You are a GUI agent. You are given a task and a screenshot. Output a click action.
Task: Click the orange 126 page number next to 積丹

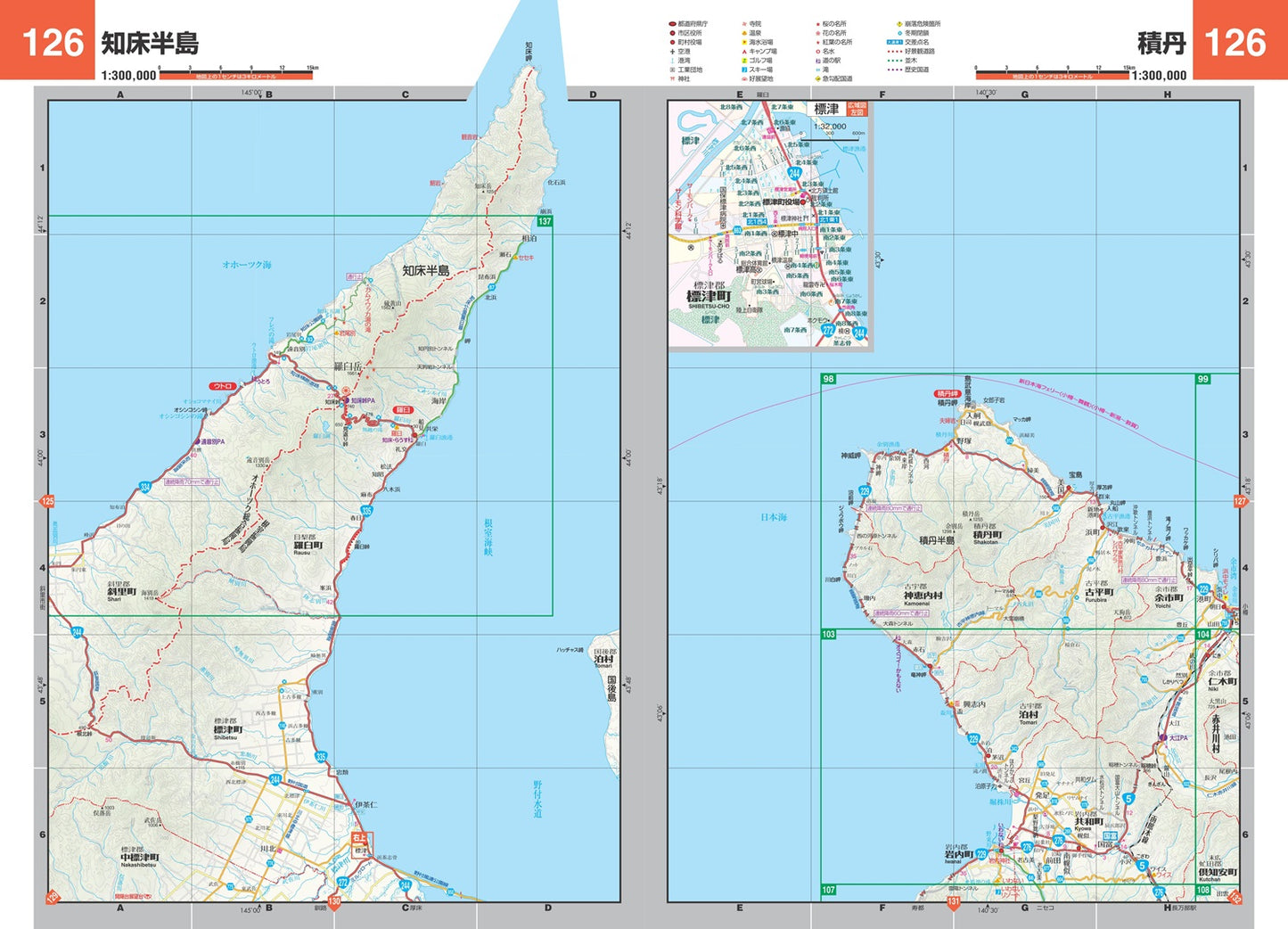[x=1235, y=42]
